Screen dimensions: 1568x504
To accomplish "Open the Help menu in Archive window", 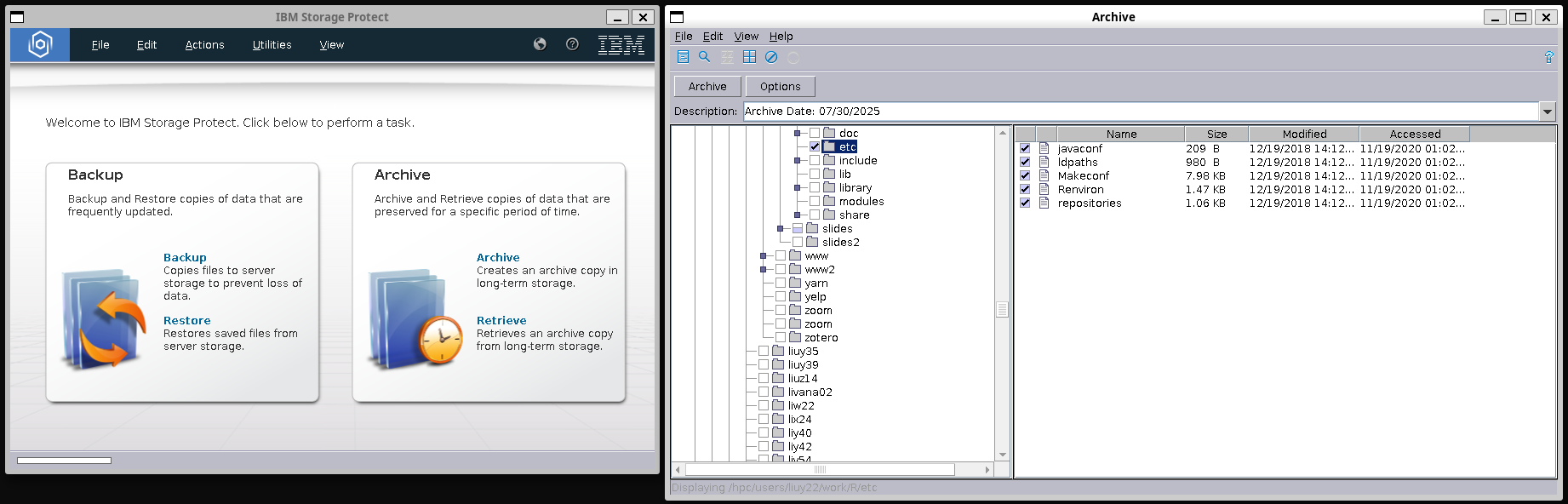I will point(781,36).
